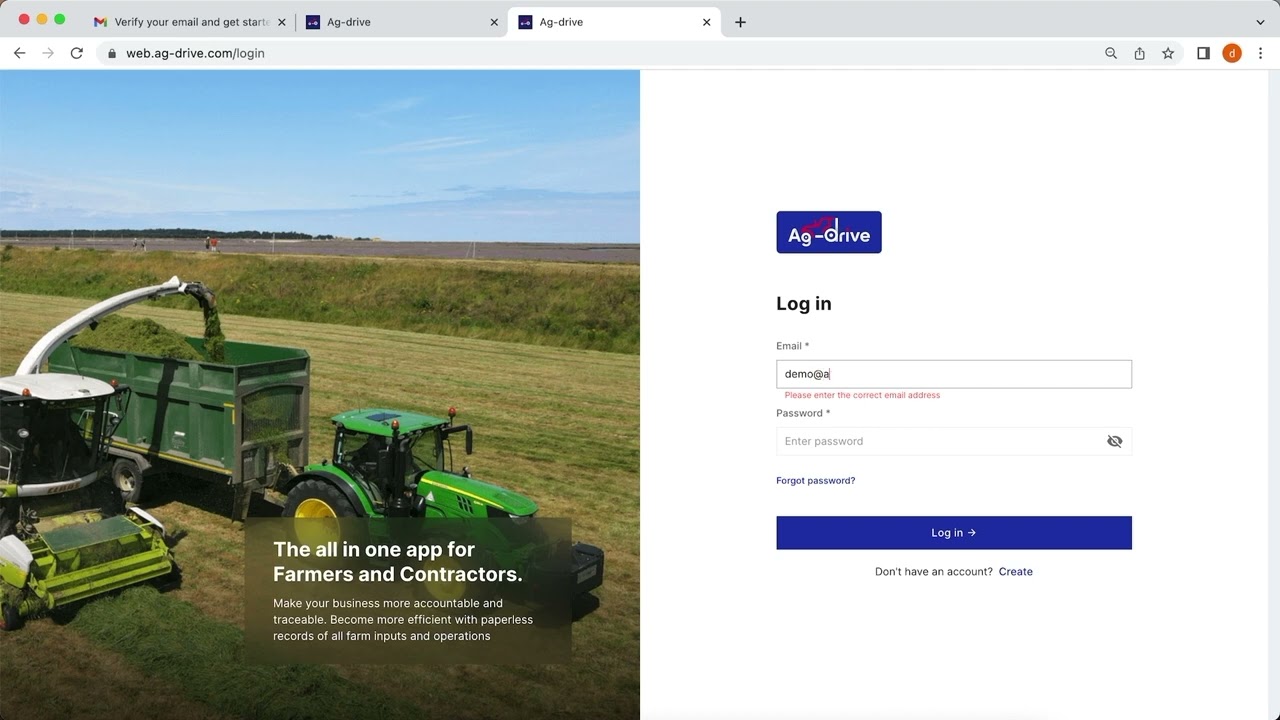Open the Chrome profile avatar
Screen dimensions: 1280x720
(1232, 53)
